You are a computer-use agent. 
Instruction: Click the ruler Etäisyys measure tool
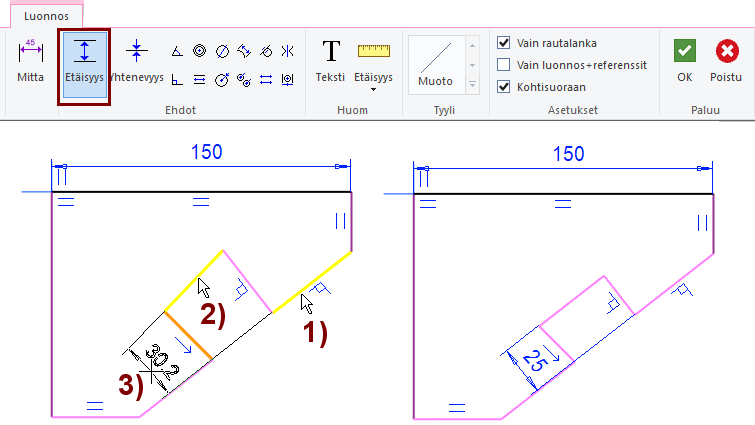373,61
